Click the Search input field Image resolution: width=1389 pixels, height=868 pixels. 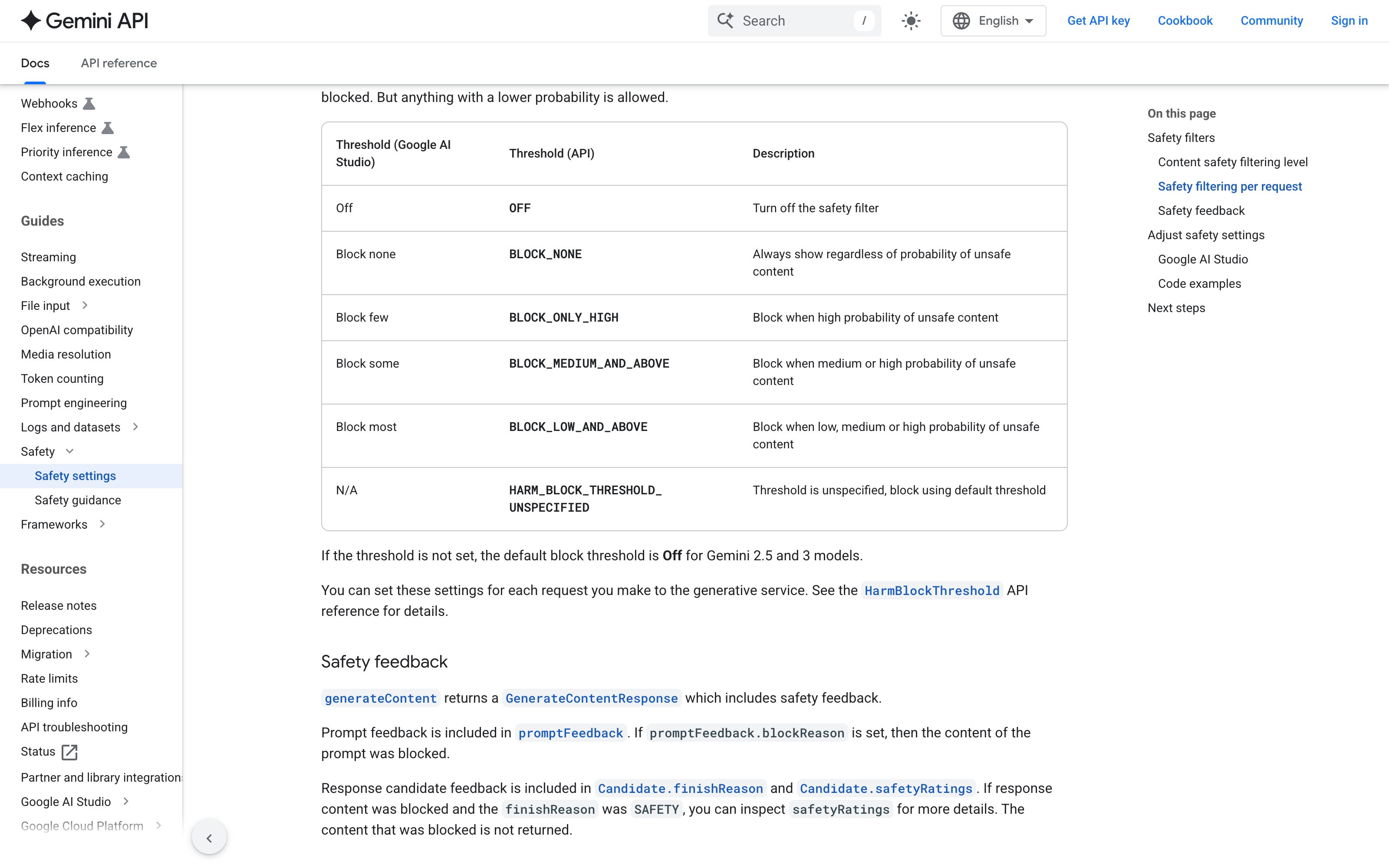(794, 21)
